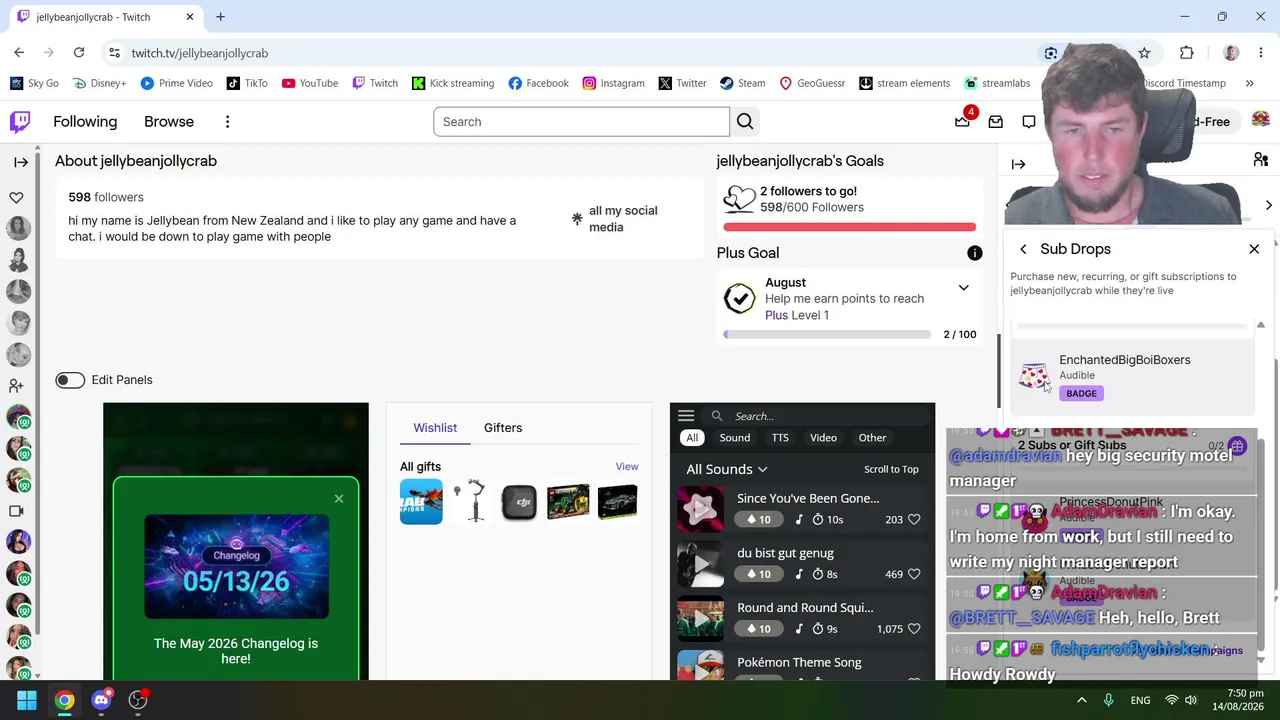
Task: Favorite the Round and Round sound
Action: 914,629
